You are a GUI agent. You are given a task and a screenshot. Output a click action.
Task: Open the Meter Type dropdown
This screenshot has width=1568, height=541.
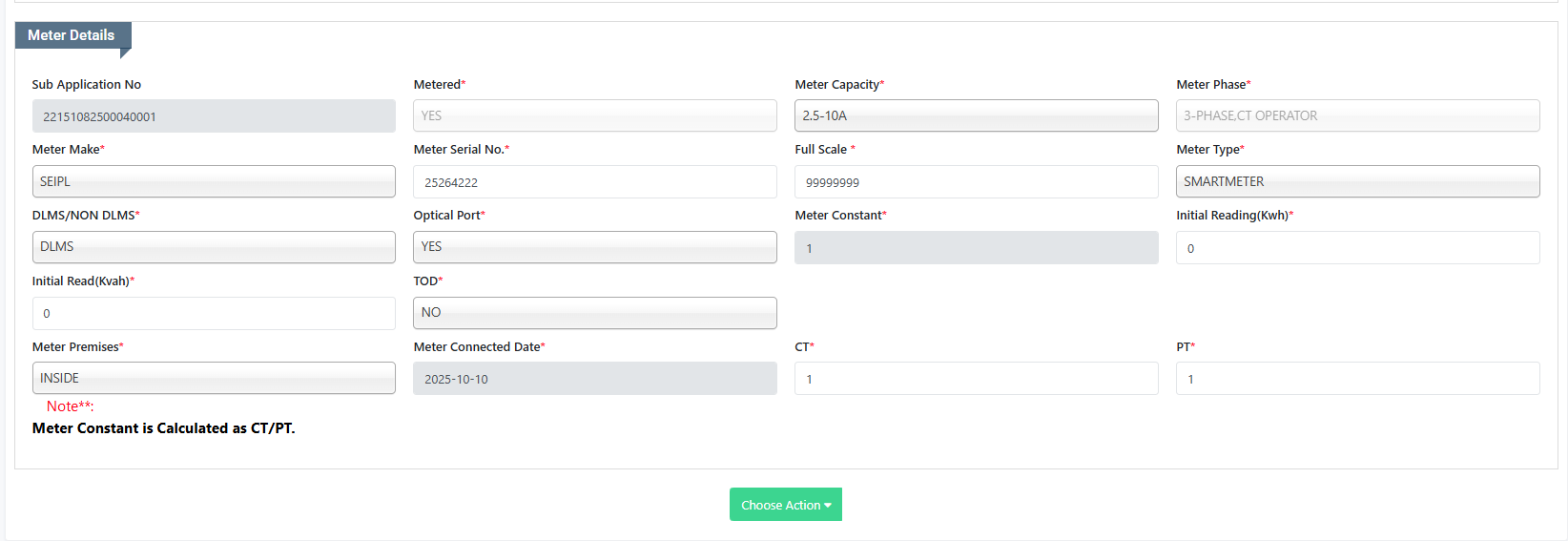click(x=1357, y=181)
